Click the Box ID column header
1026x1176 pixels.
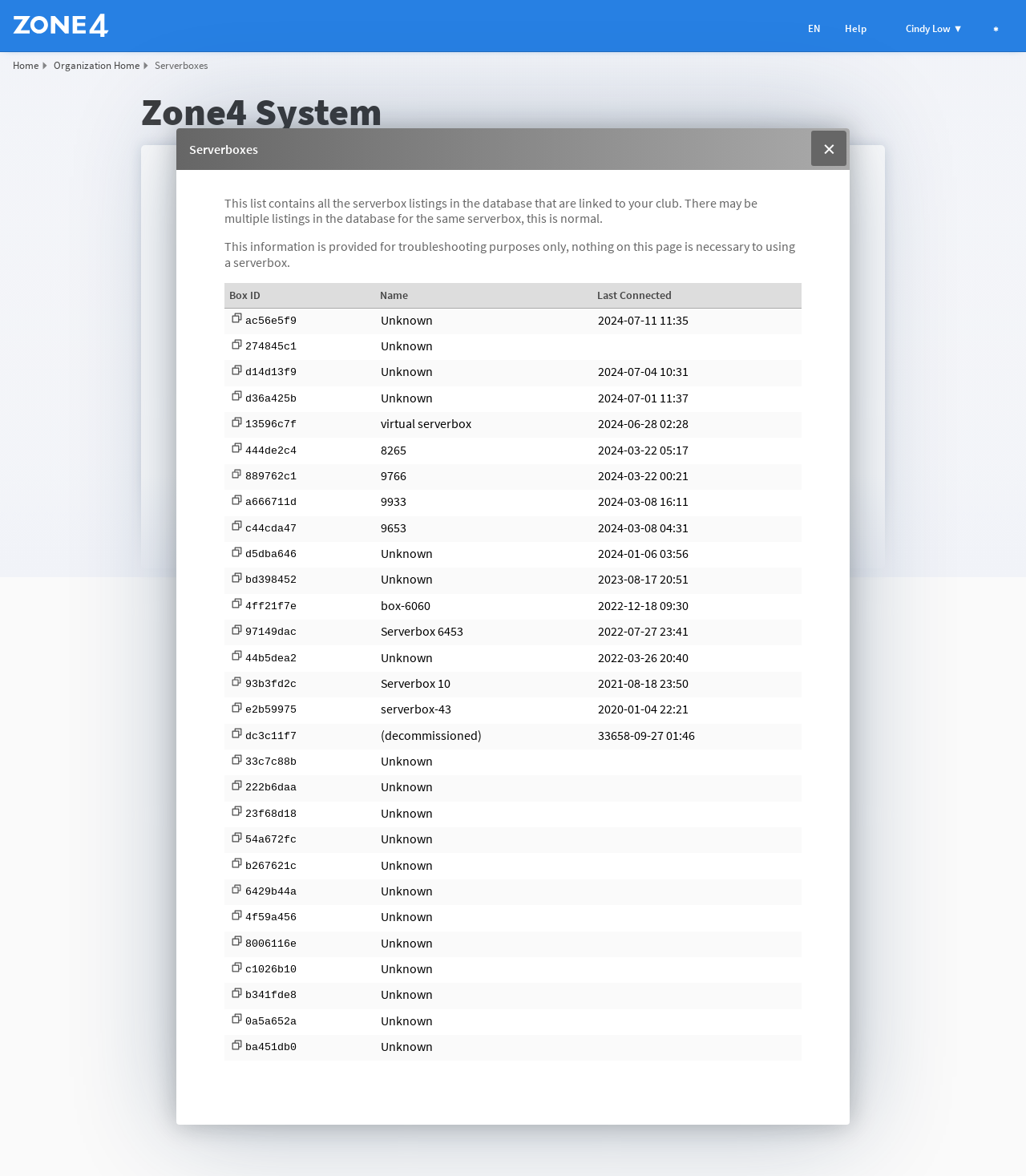[x=244, y=296]
